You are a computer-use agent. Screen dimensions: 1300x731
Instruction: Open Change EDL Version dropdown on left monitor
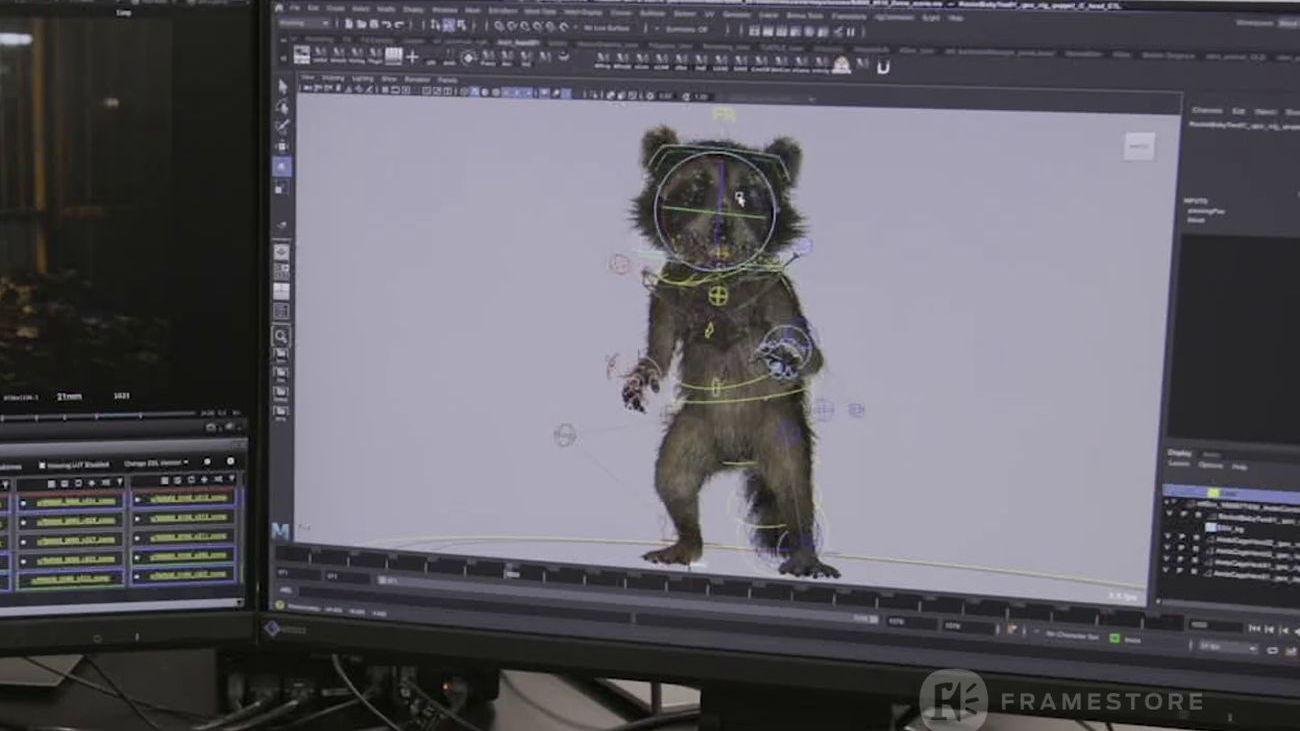pyautogui.click(x=157, y=463)
